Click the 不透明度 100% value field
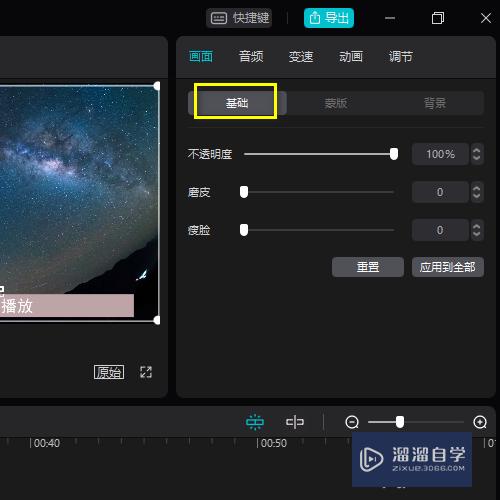The image size is (500, 500). (440, 154)
